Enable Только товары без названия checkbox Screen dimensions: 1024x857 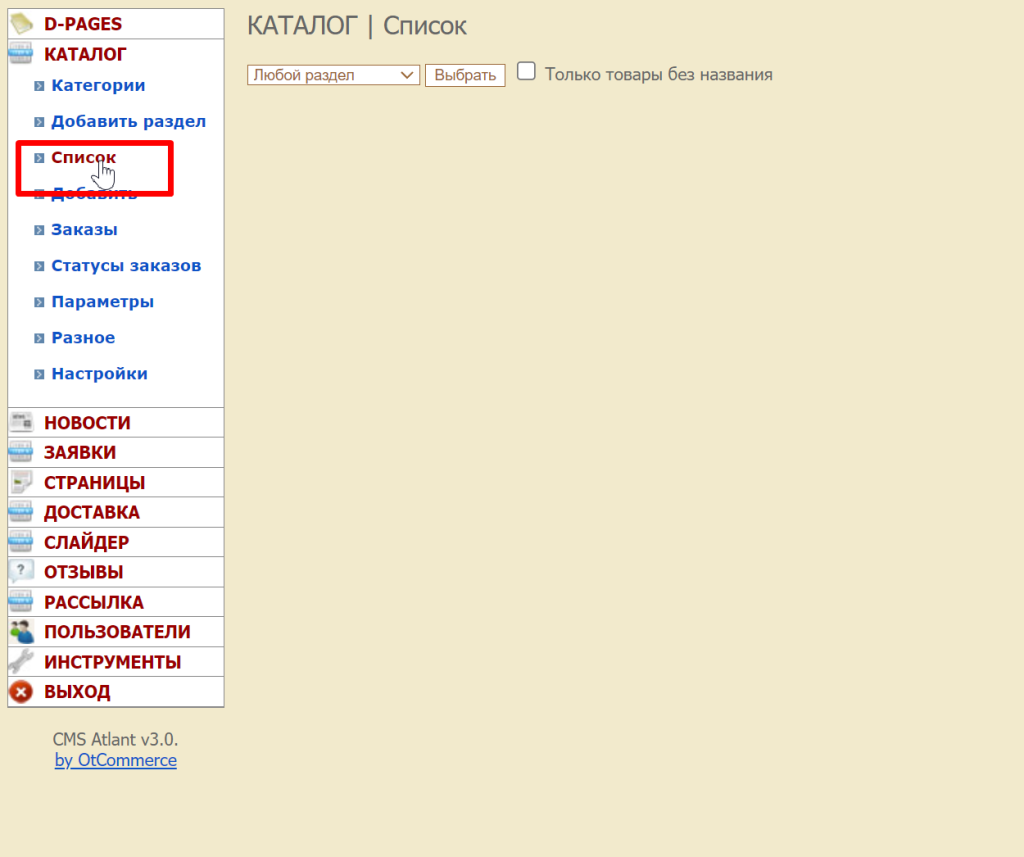(526, 71)
